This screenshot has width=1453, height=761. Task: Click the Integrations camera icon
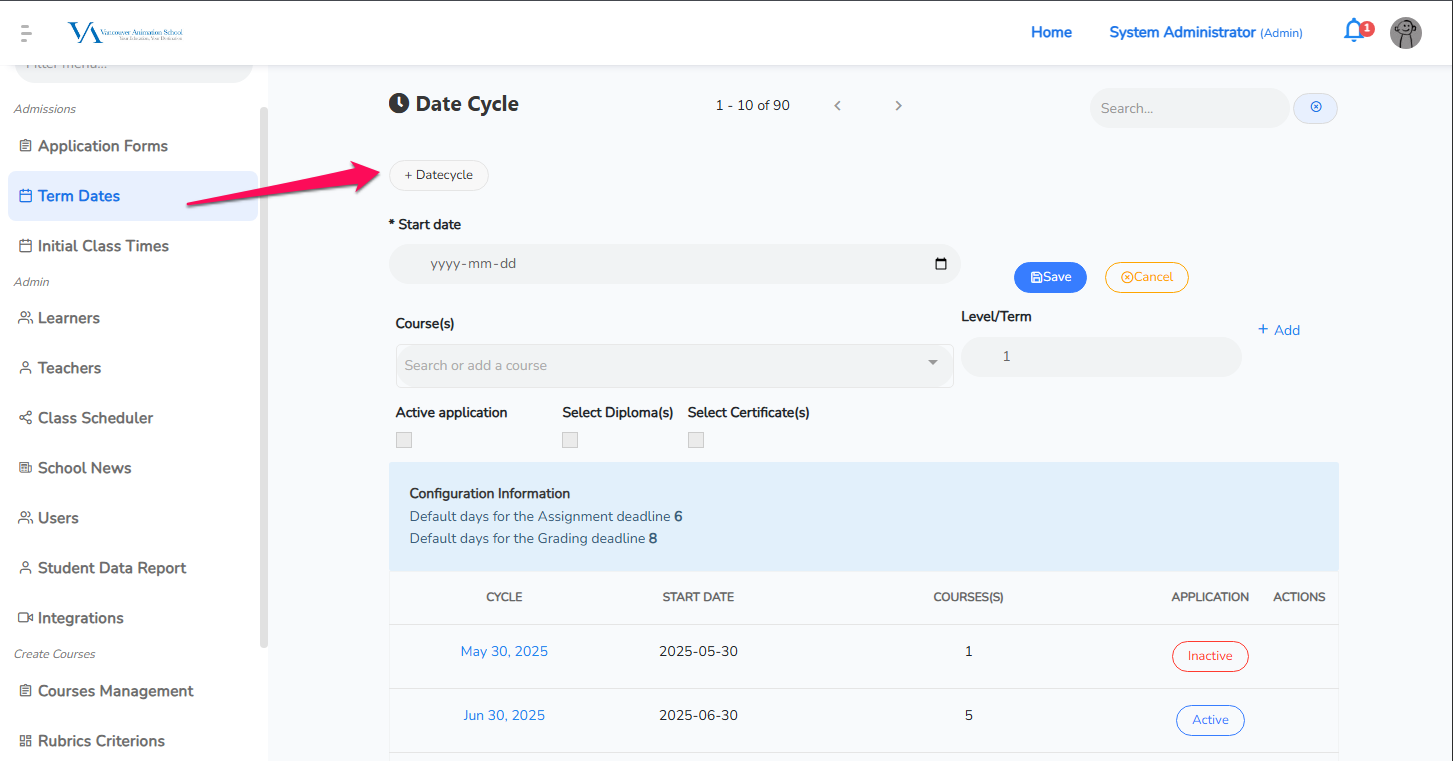[26, 618]
